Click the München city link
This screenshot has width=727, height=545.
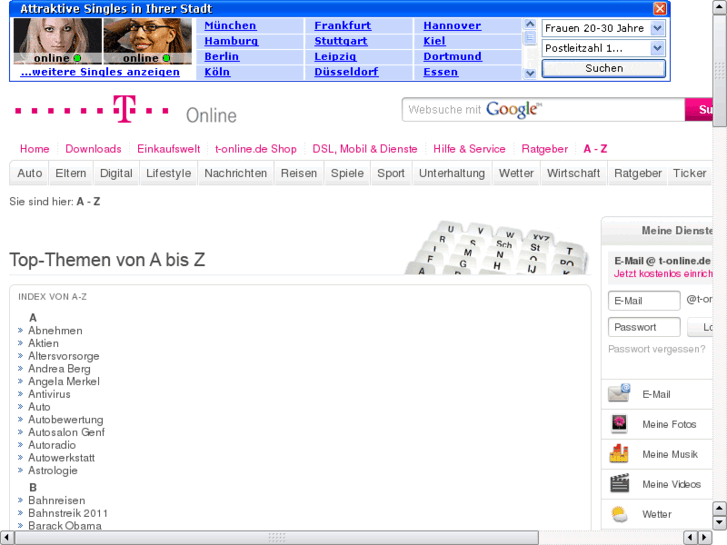[230, 26]
